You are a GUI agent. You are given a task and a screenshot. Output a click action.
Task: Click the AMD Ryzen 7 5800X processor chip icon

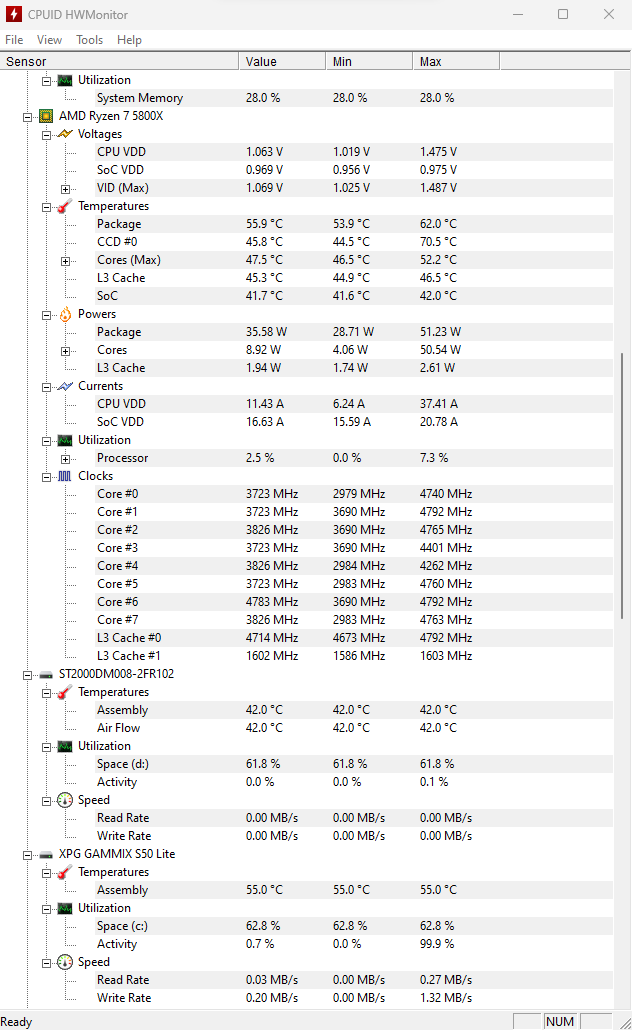click(46, 116)
